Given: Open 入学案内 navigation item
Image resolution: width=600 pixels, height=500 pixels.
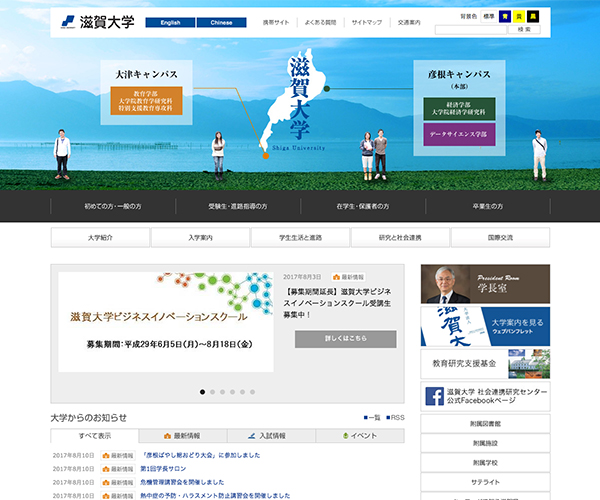Looking at the screenshot, I should click(x=201, y=238).
